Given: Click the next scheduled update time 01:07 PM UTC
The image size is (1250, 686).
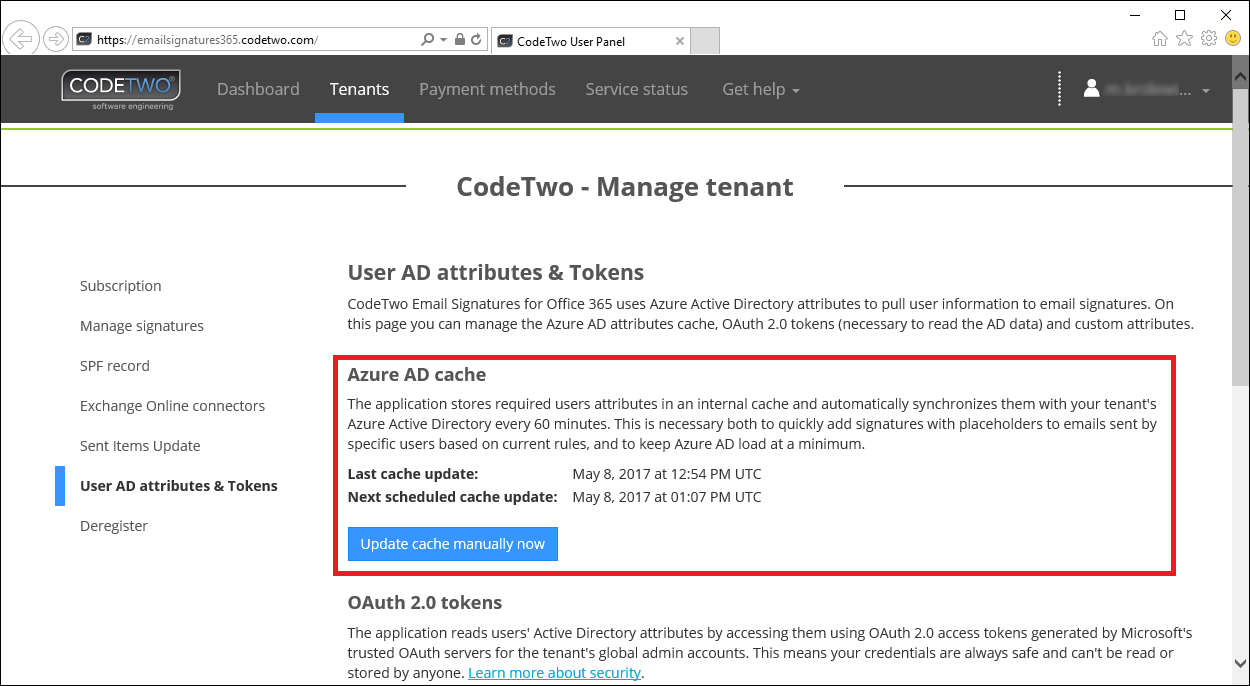Looking at the screenshot, I should [667, 497].
